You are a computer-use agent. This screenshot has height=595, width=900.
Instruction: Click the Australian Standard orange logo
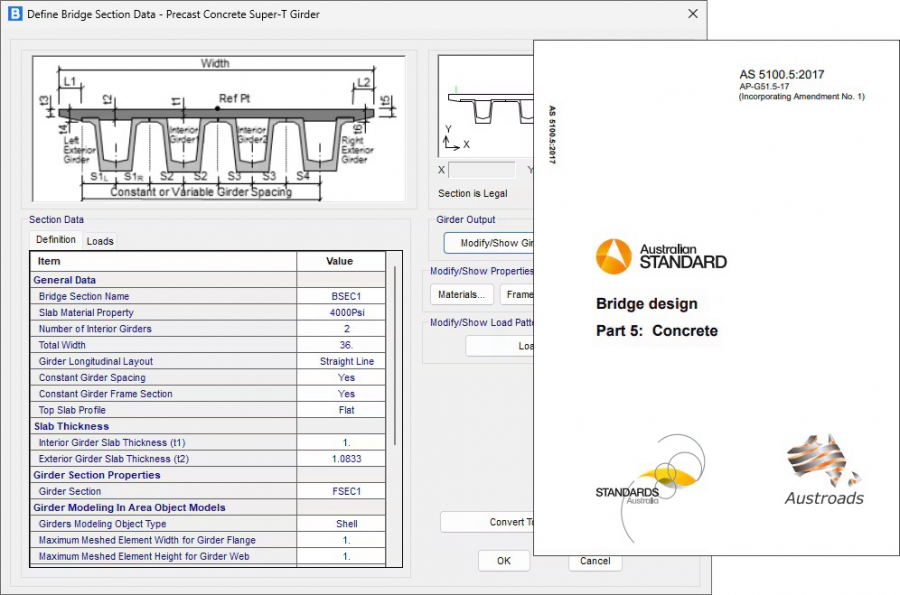[613, 257]
